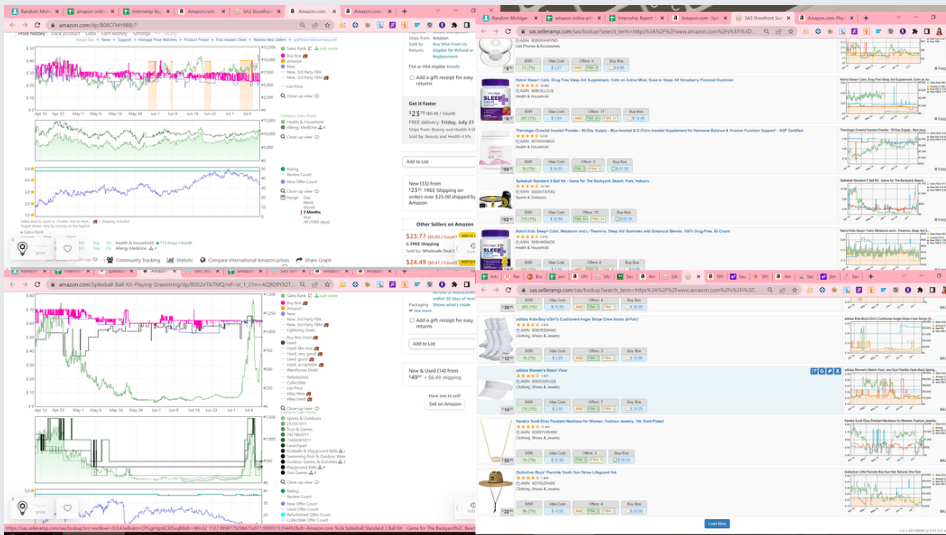Click Details link beside FSA or HSA eligible
Viewport: 946px width, 535px height.
tap(453, 66)
